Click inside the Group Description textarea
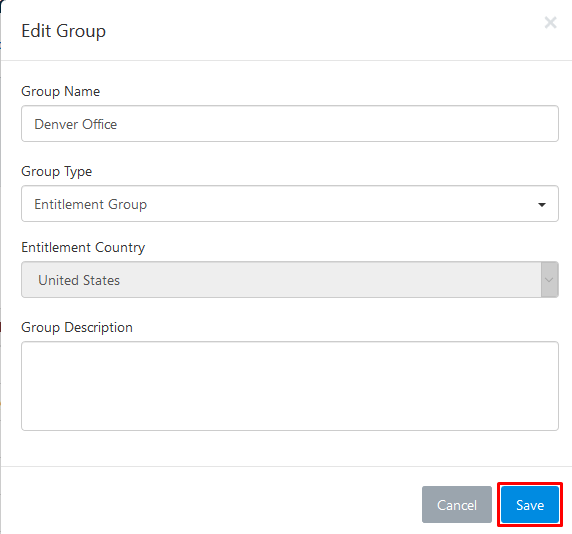The height and width of the screenshot is (534, 572). pos(290,386)
